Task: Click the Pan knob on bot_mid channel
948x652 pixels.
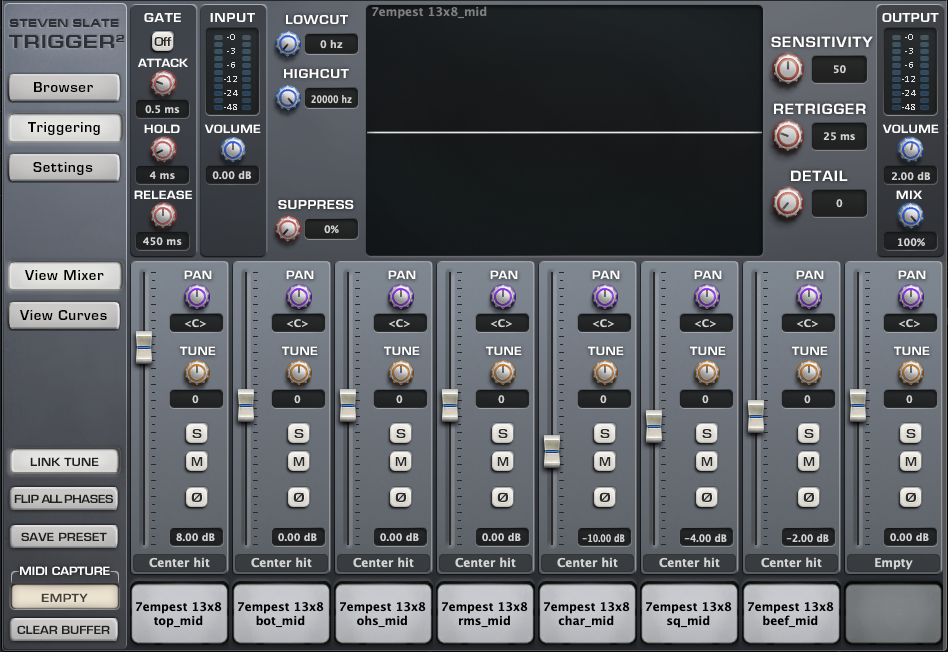Action: [x=299, y=297]
